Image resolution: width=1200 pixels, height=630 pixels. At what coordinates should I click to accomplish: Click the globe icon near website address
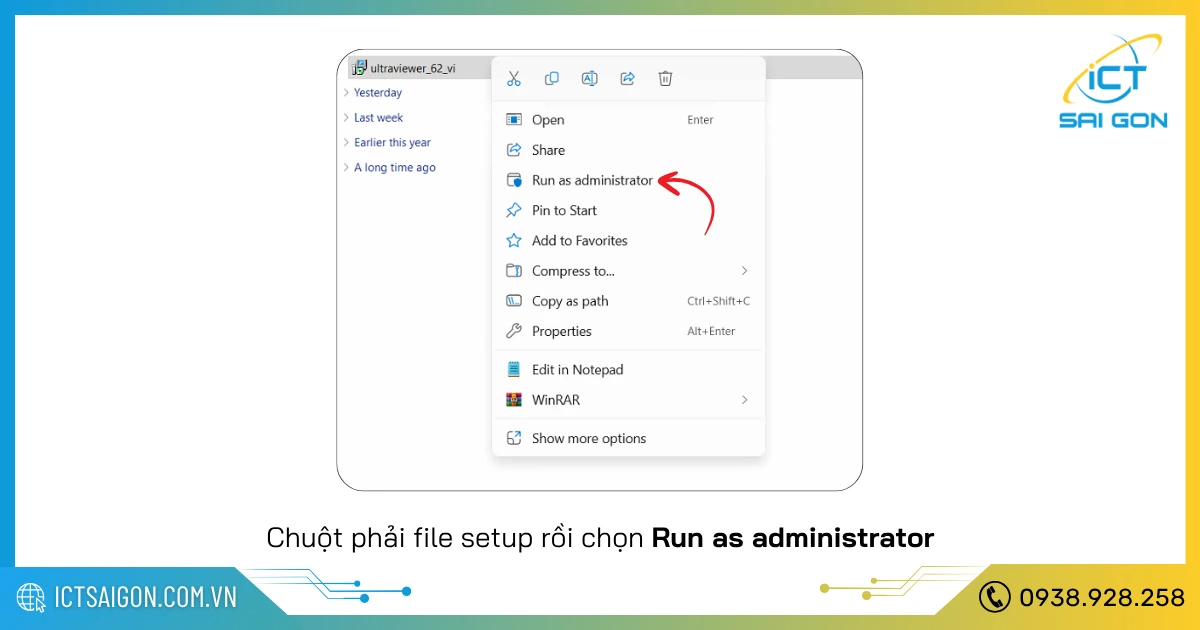tap(32, 597)
